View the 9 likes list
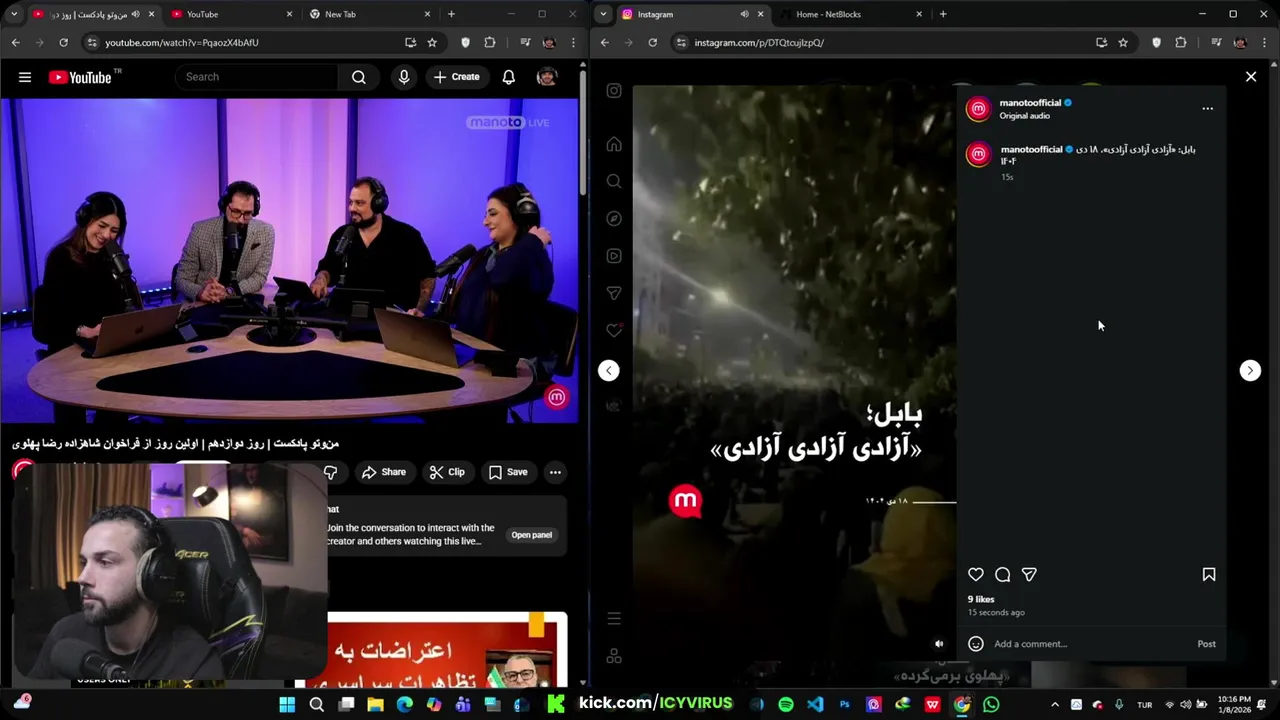The height and width of the screenshot is (720, 1280). coord(981,600)
